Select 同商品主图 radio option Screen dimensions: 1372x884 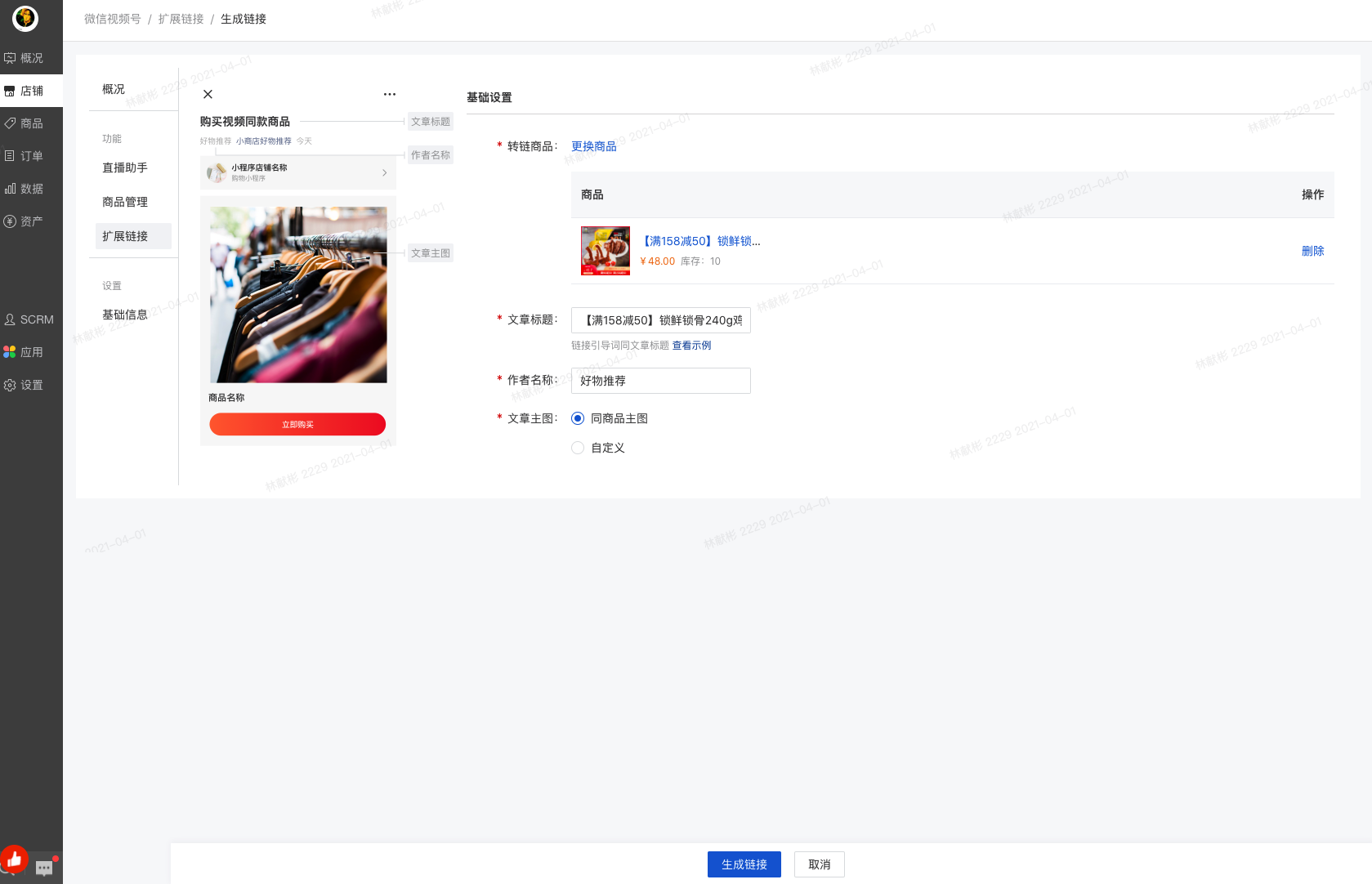pyautogui.click(x=578, y=418)
